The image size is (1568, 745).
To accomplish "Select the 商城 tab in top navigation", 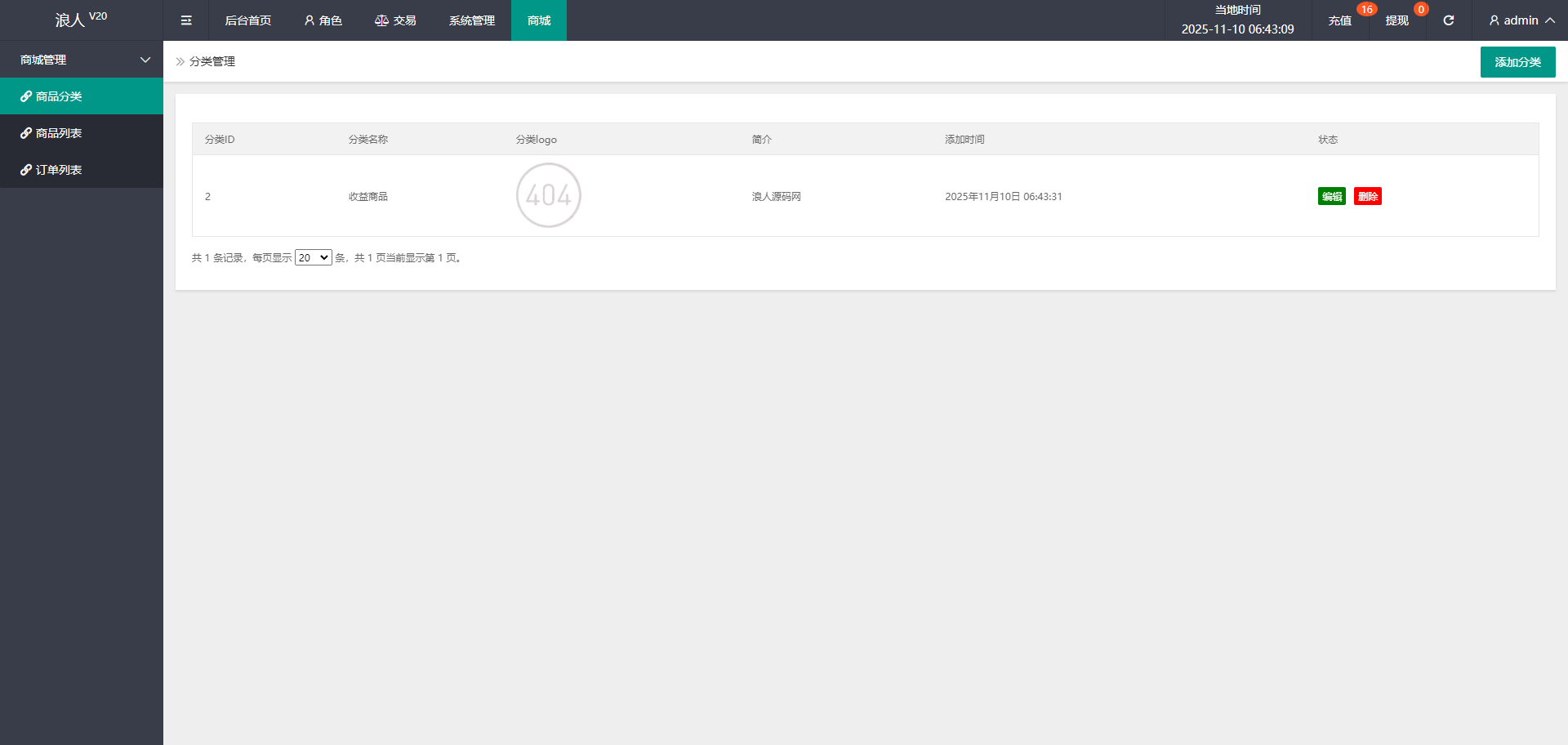I will click(x=539, y=20).
